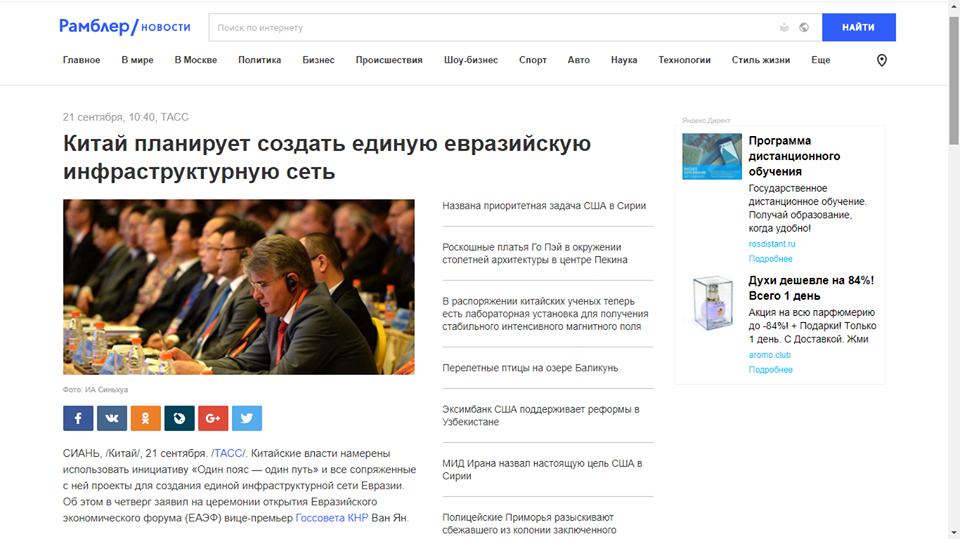
Task: Expand the Еще menu
Action: (820, 60)
